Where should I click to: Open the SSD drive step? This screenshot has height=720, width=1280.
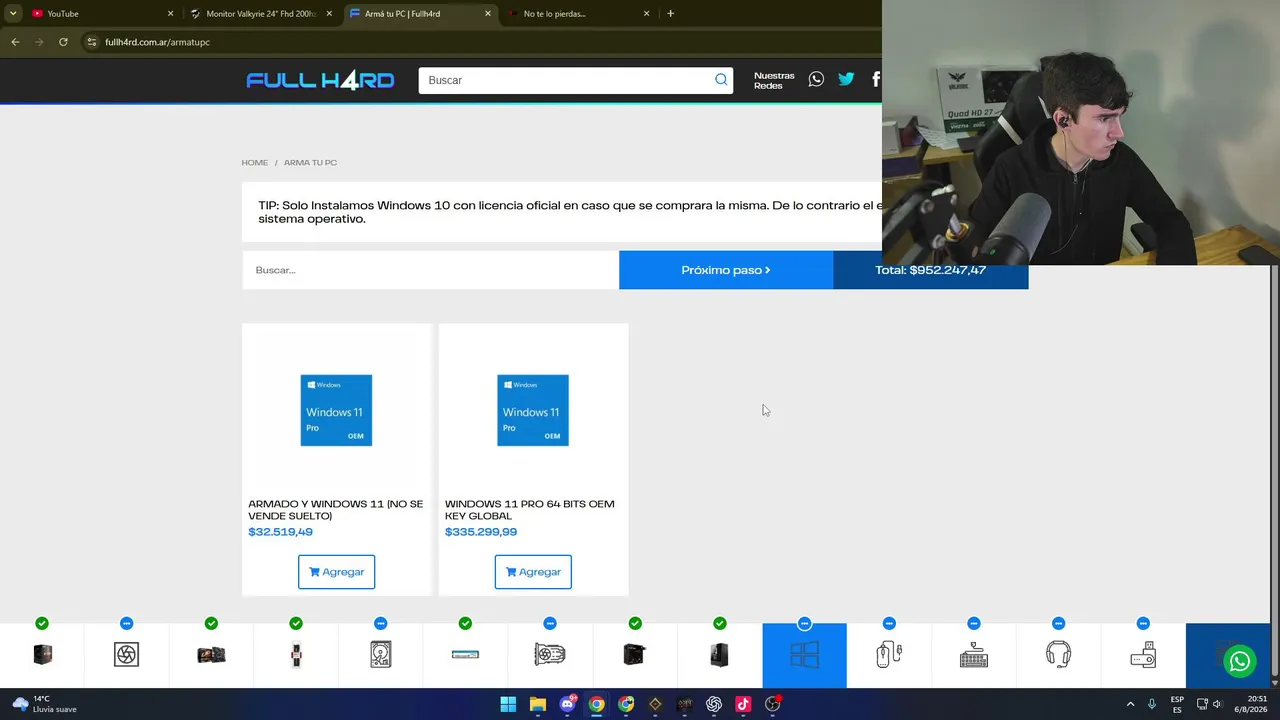point(465,655)
